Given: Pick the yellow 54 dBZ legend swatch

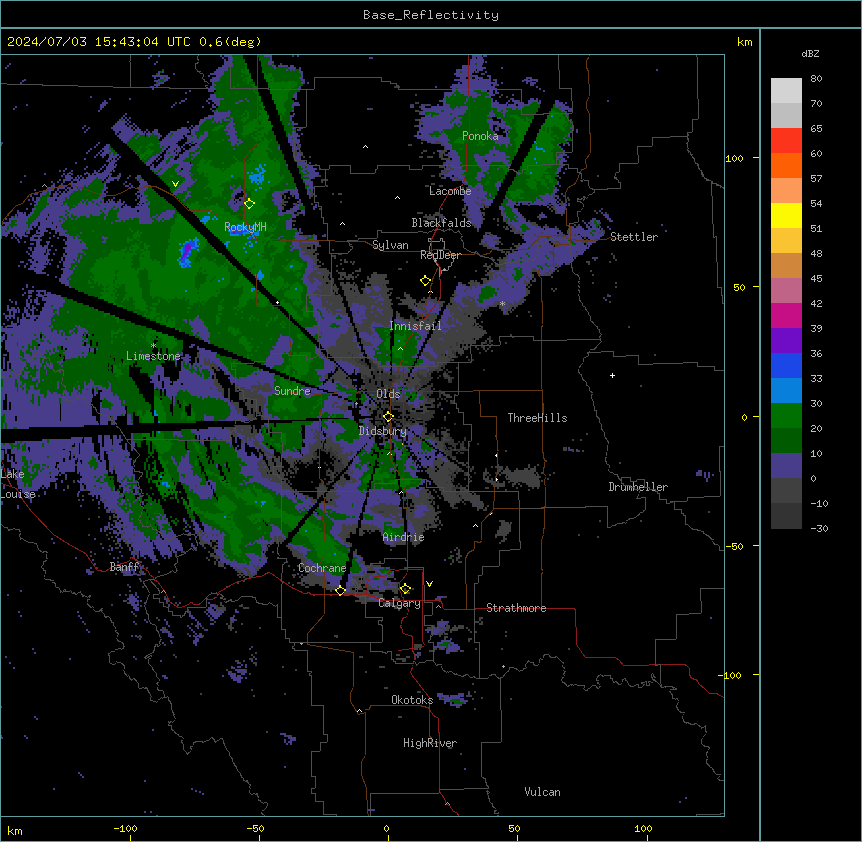Looking at the screenshot, I should click(x=786, y=215).
